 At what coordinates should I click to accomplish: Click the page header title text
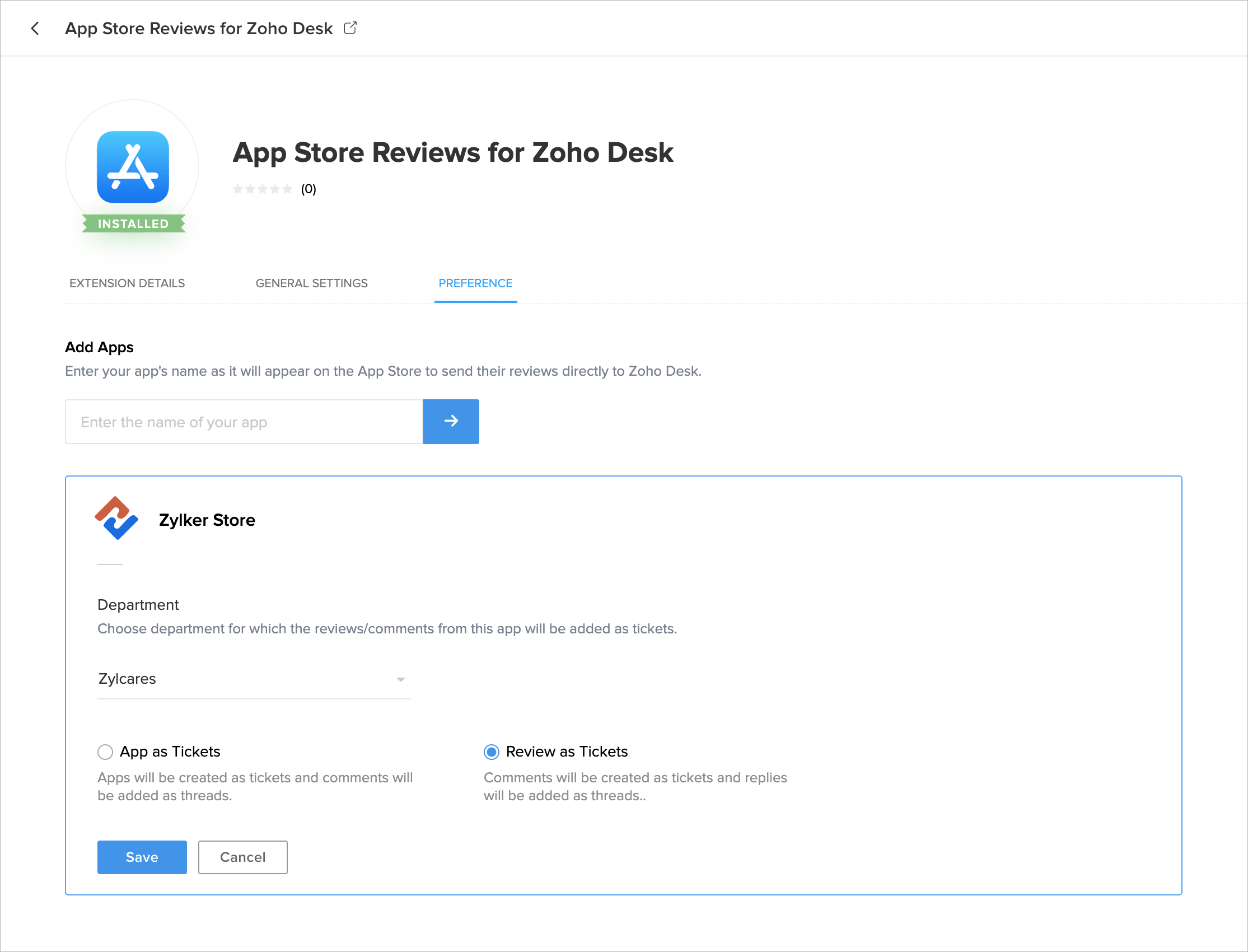[198, 29]
